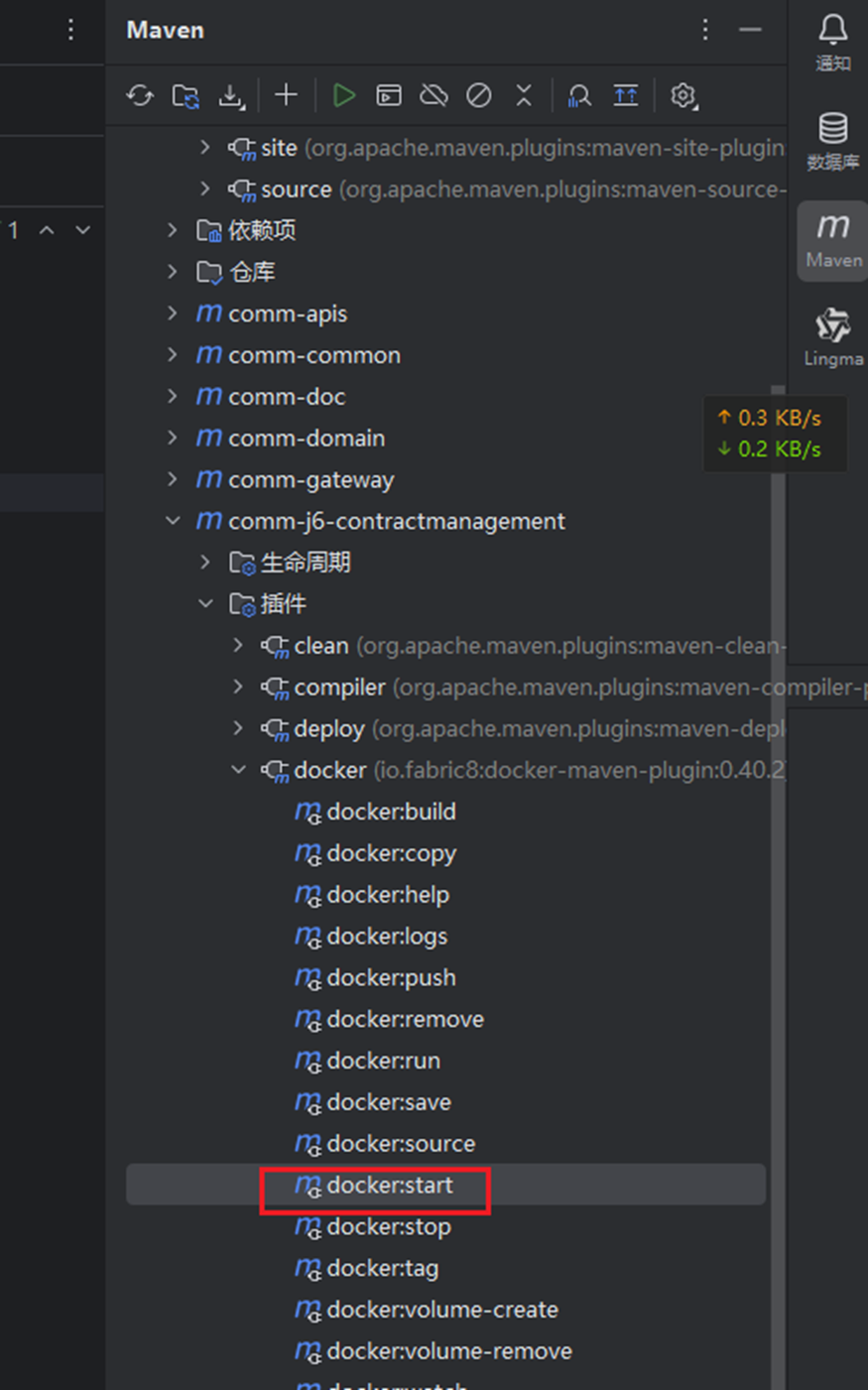Expand comm-common module
Screen dimensions: 868x1390
[x=173, y=354]
